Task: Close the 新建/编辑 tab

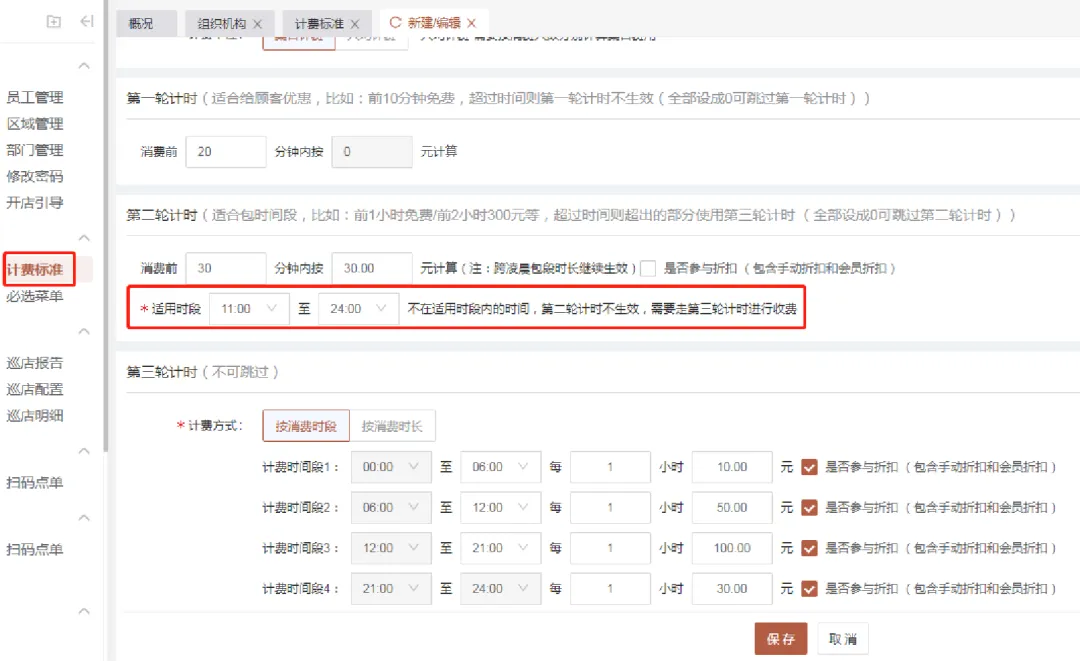Action: tap(472, 22)
